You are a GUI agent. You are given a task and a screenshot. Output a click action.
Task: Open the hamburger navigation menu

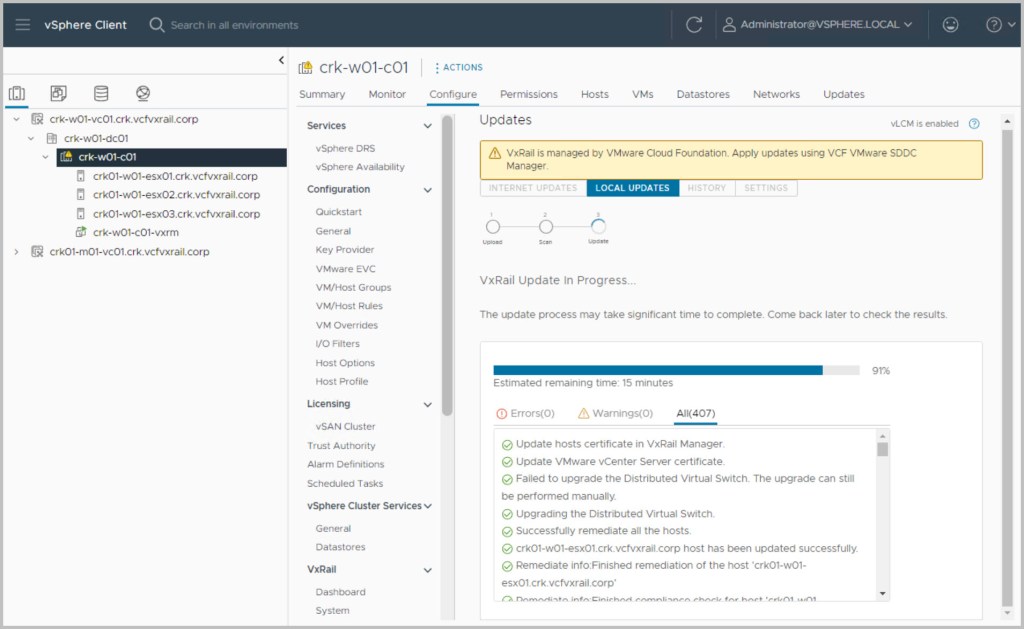coord(23,25)
